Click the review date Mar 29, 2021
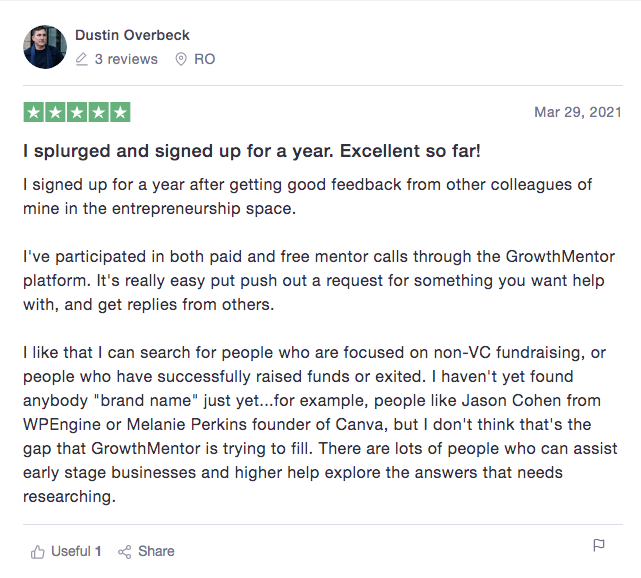This screenshot has height=578, width=641. (578, 112)
